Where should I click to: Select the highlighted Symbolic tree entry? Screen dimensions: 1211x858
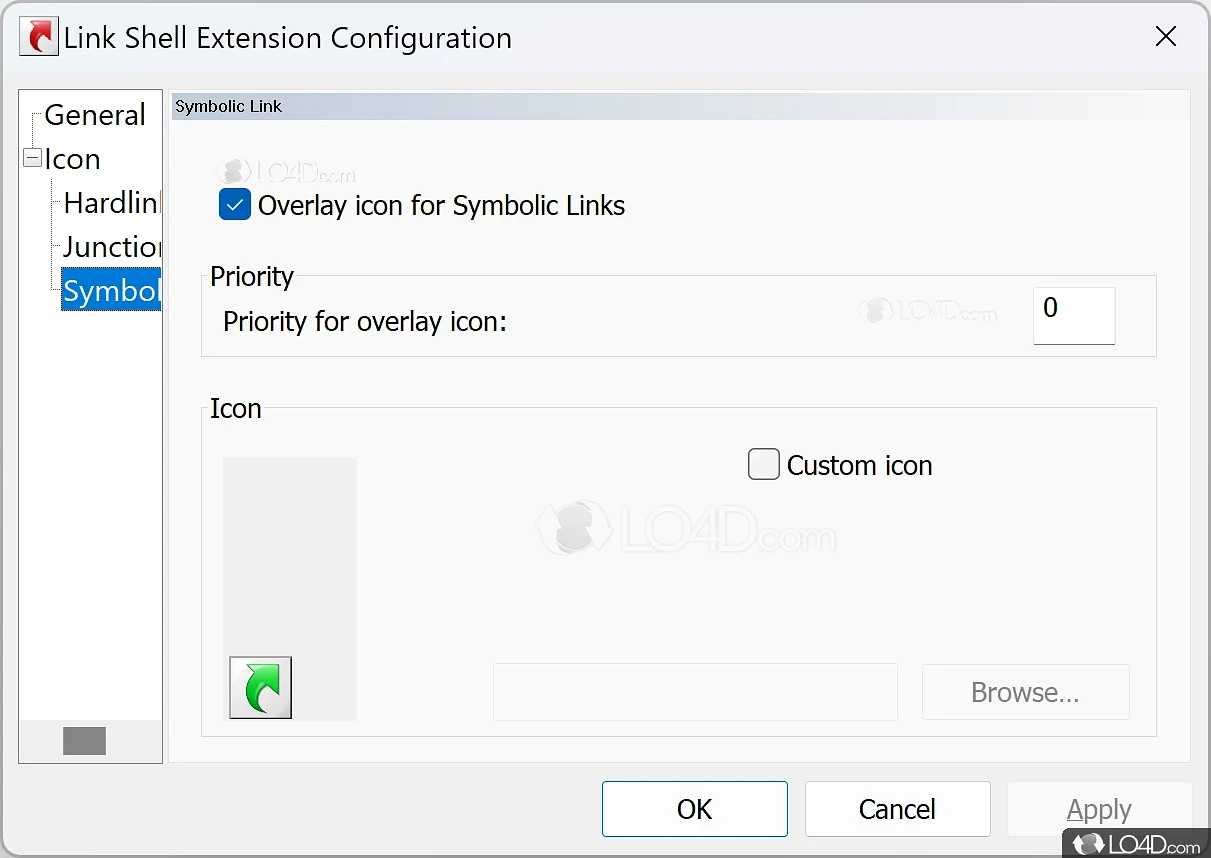pyautogui.click(x=111, y=291)
